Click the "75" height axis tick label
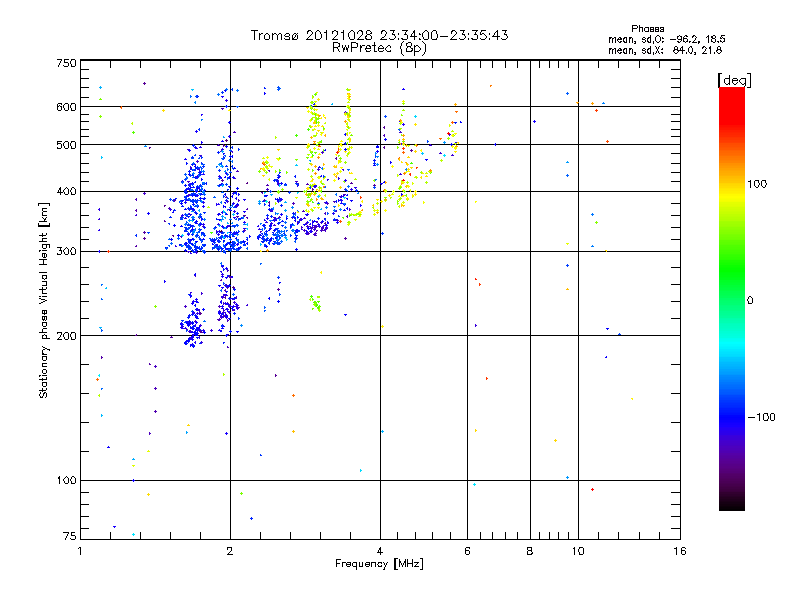800x600 pixels. tap(70, 536)
